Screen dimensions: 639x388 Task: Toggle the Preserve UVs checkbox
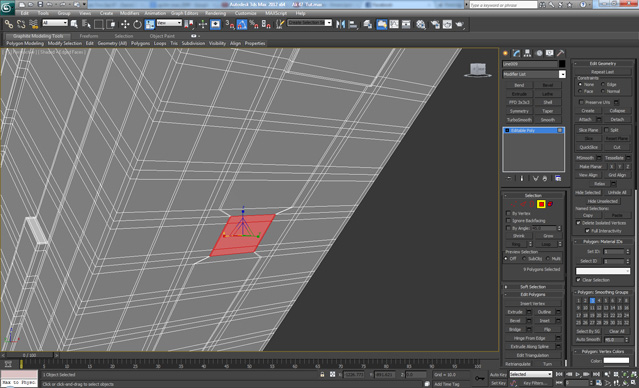click(582, 102)
